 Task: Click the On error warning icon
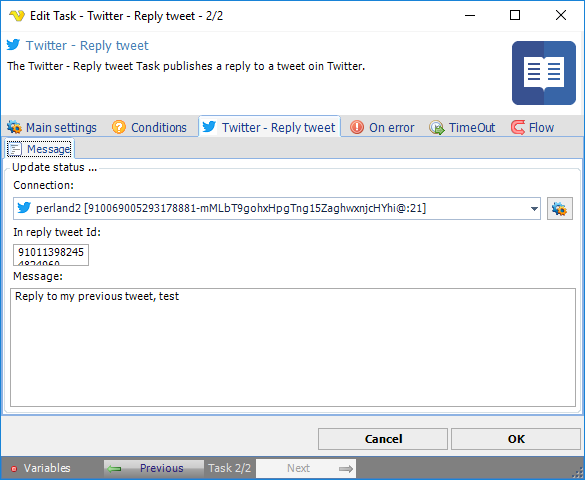[357, 127]
